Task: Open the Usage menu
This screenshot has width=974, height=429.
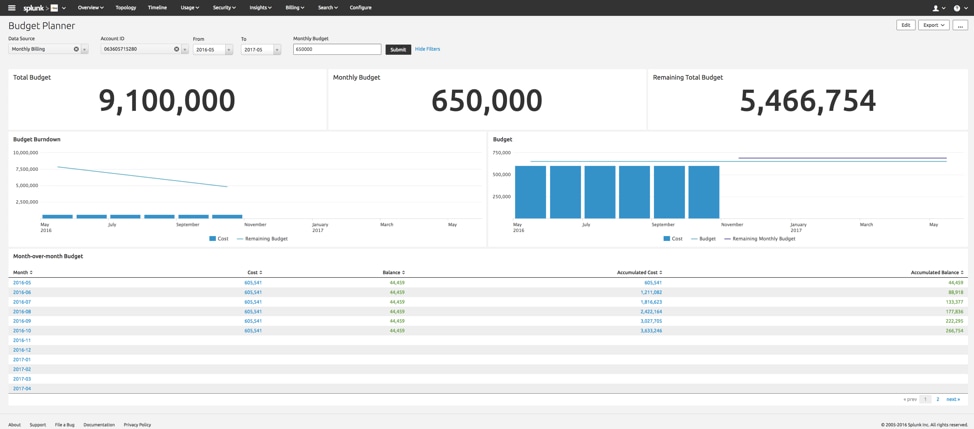Action: click(x=189, y=7)
